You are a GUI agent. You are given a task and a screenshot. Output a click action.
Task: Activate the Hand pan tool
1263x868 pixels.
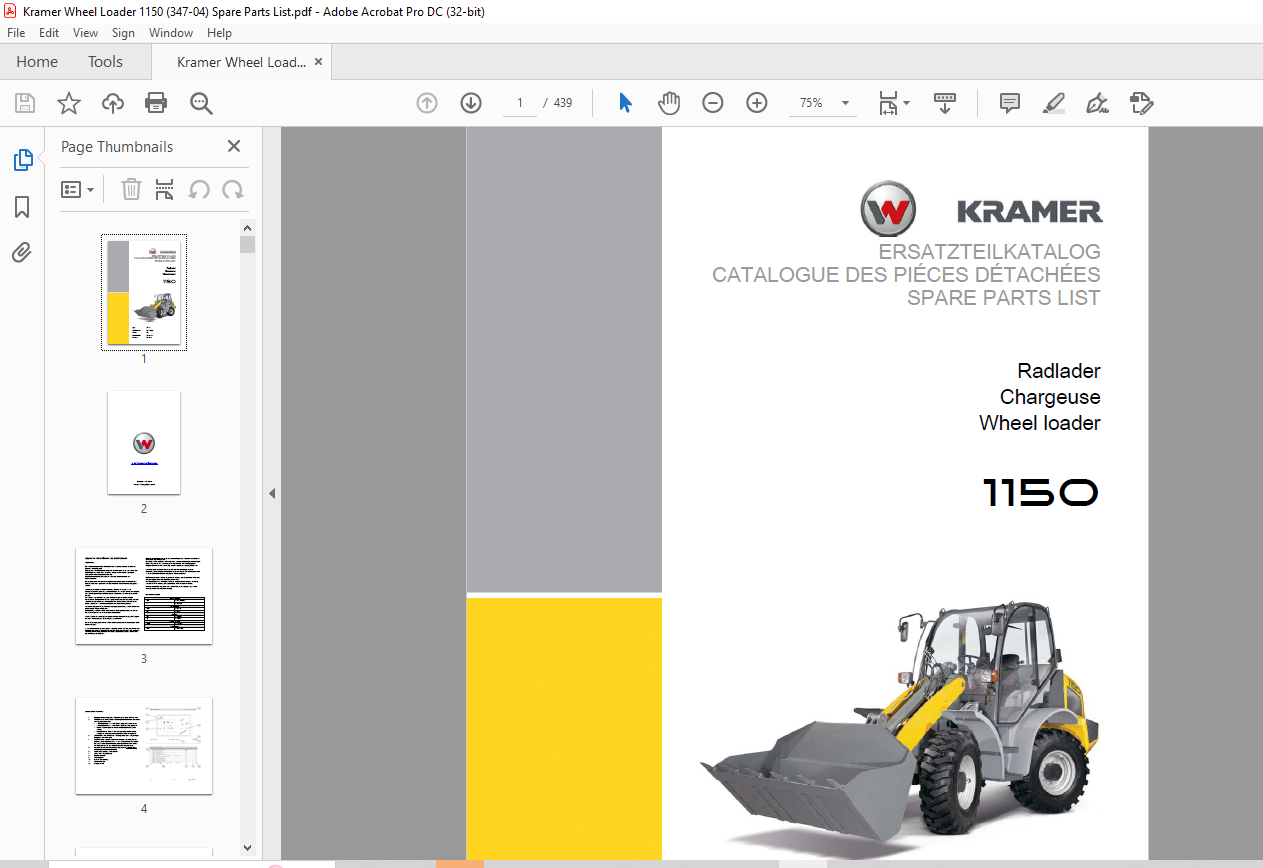click(x=668, y=103)
